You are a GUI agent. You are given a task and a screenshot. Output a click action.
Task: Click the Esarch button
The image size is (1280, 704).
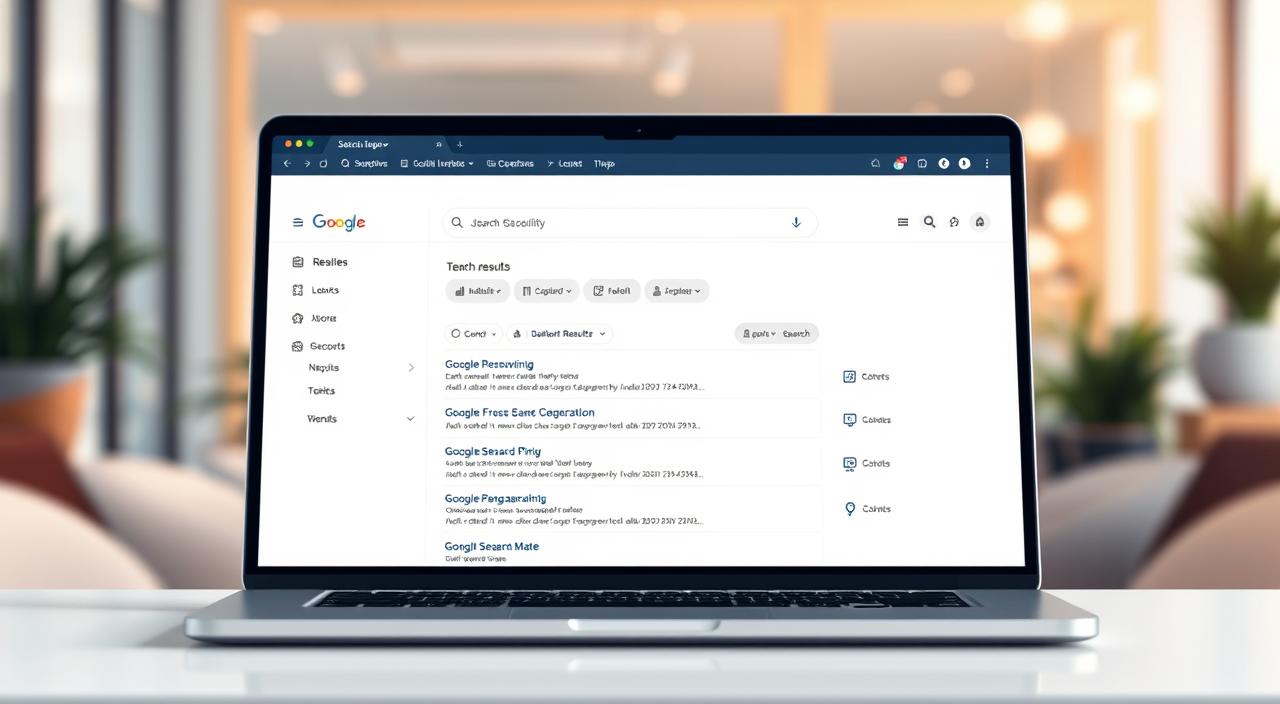796,334
